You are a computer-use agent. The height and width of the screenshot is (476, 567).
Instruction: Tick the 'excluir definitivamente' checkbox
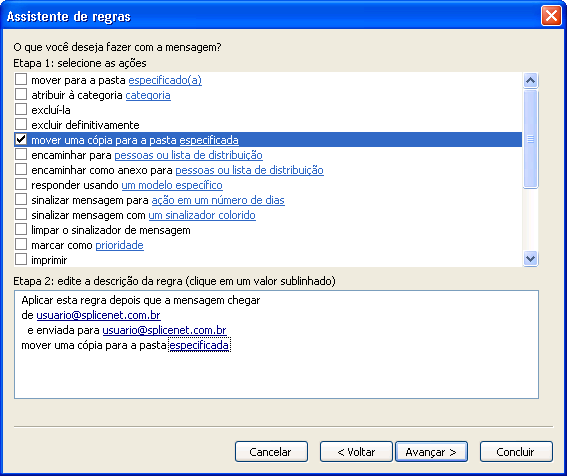21,124
